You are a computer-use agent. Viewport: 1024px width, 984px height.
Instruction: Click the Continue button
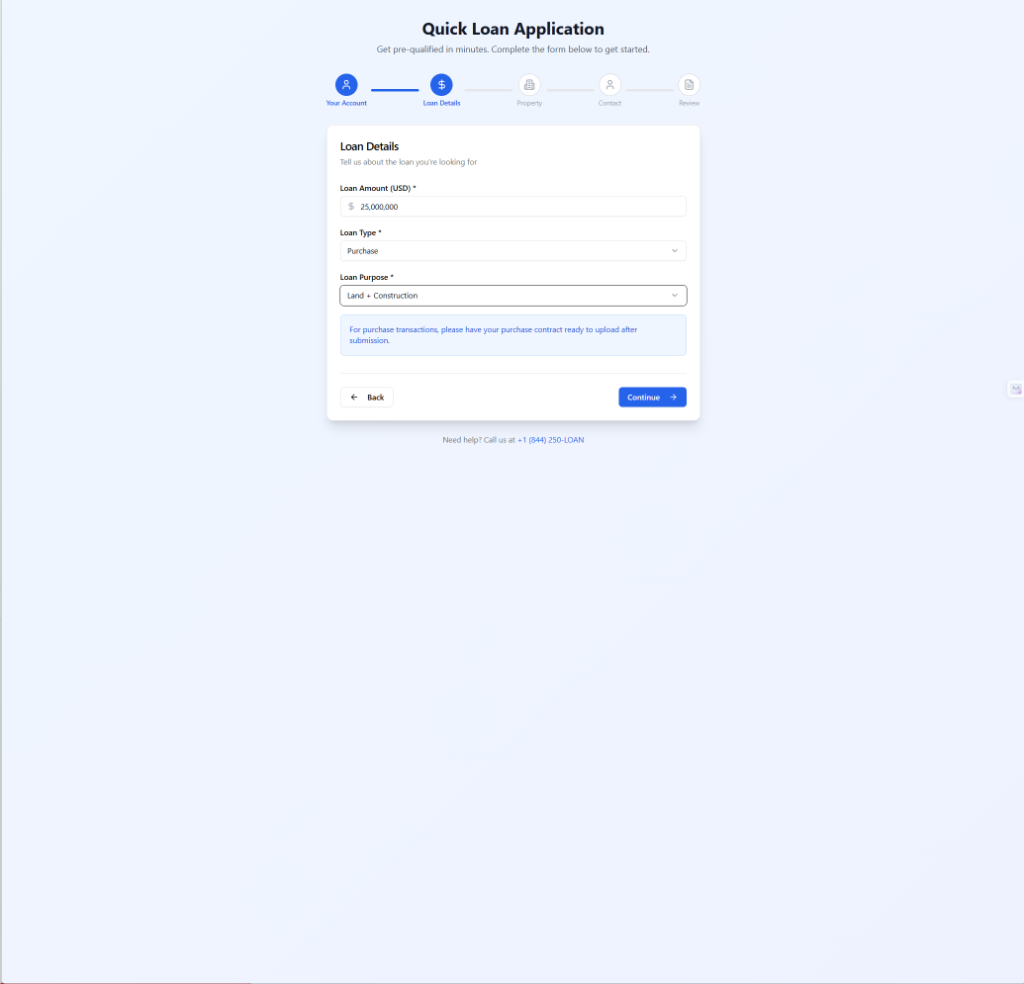pos(652,397)
